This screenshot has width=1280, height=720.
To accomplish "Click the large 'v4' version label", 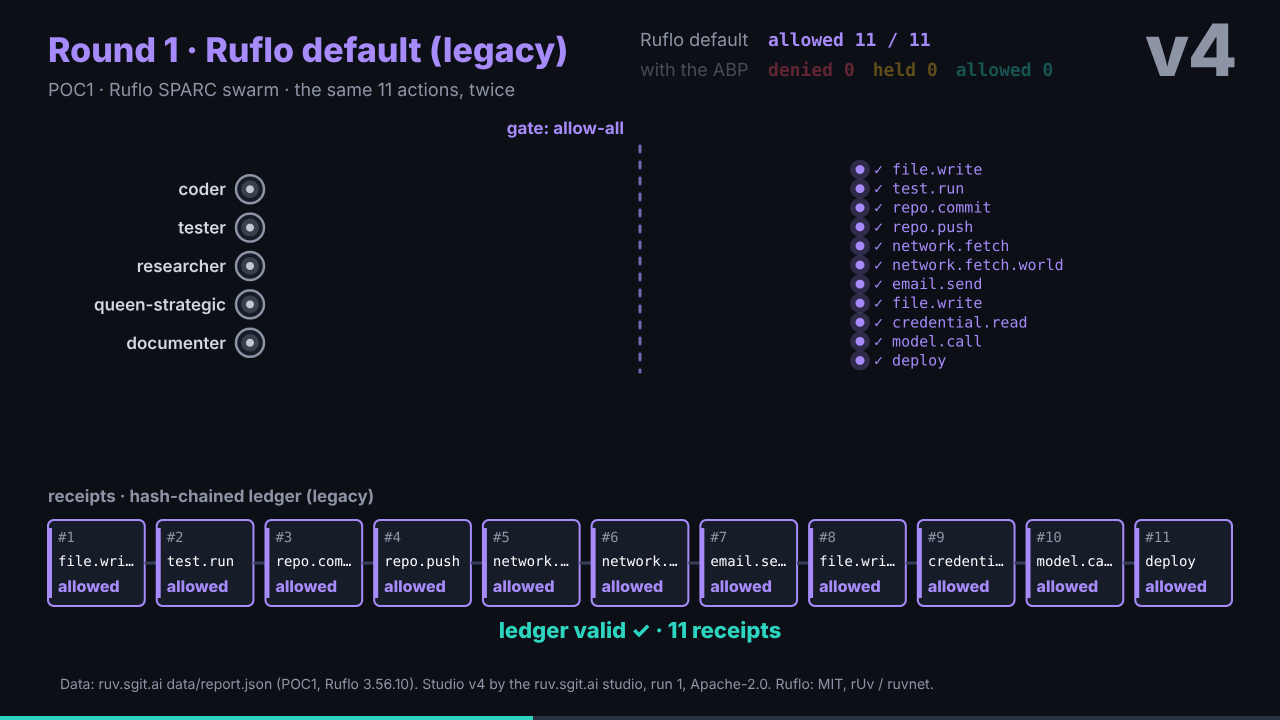I will 1190,52.
